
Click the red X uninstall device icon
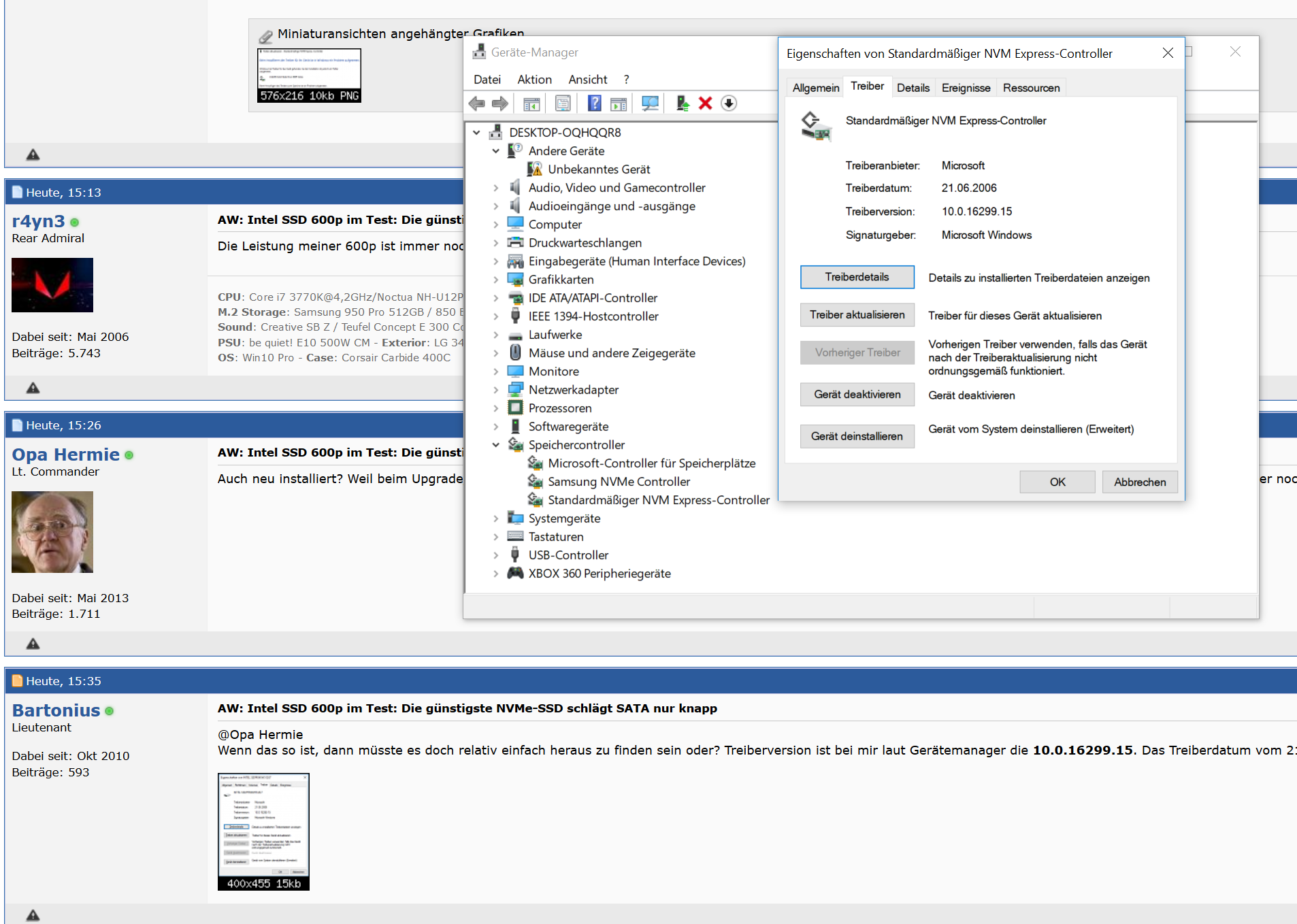pyautogui.click(x=706, y=103)
